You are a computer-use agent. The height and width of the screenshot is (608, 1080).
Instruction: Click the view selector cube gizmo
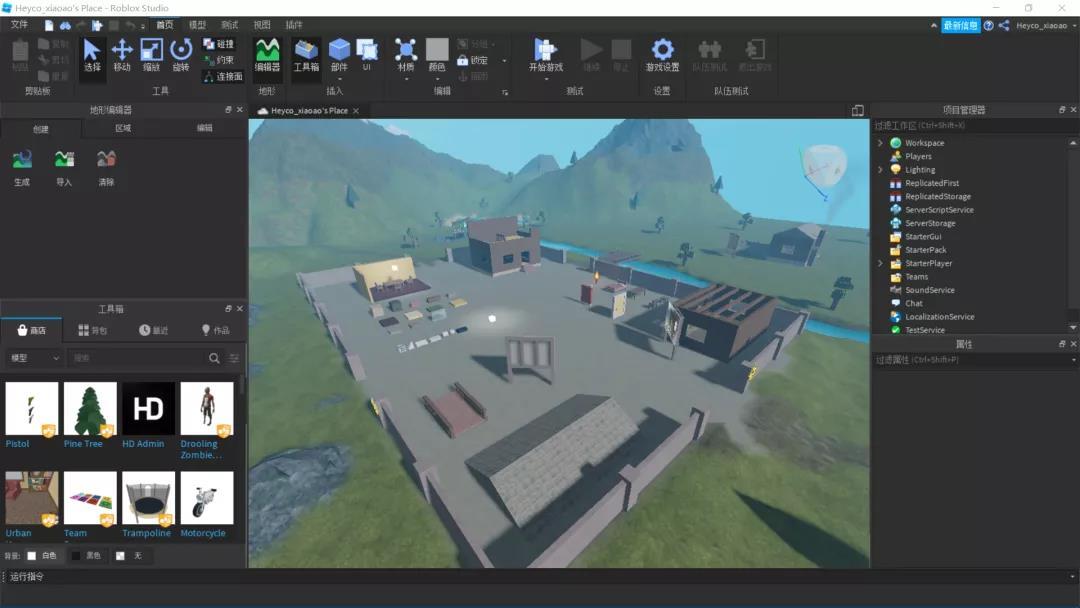tap(822, 165)
